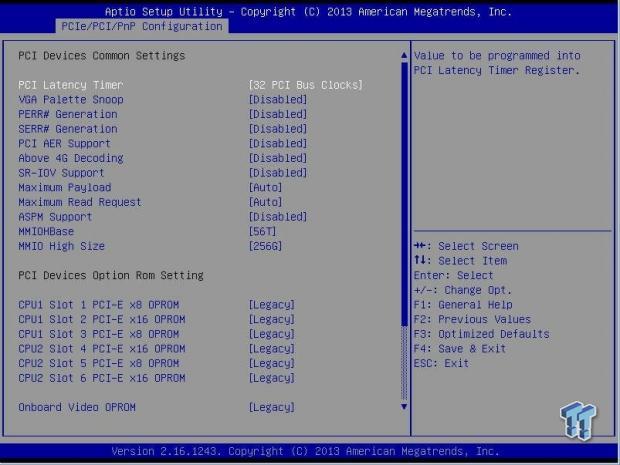The width and height of the screenshot is (620, 465).
Task: Open Legacy value for CPU2 Slot 4
Action: coord(272,349)
